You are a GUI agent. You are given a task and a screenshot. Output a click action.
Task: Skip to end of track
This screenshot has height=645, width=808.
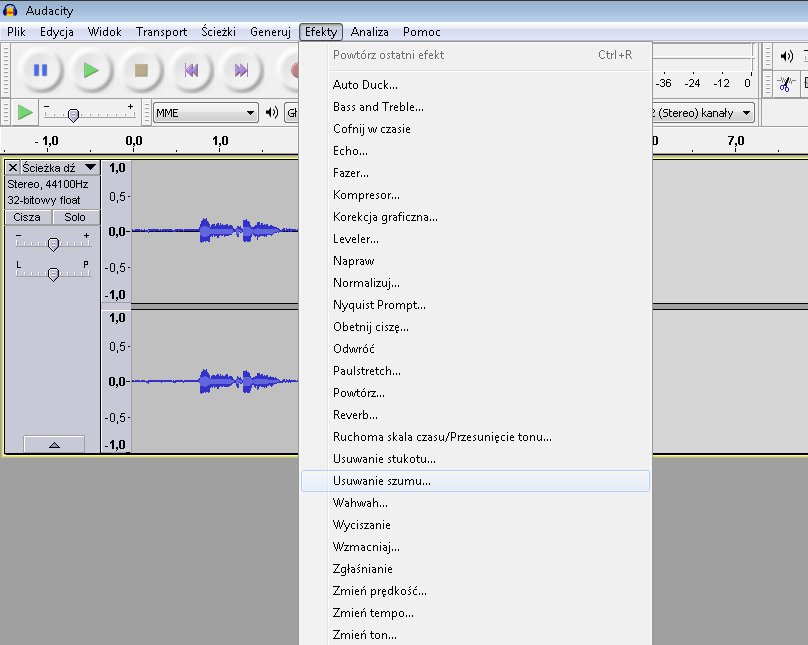pyautogui.click(x=241, y=70)
